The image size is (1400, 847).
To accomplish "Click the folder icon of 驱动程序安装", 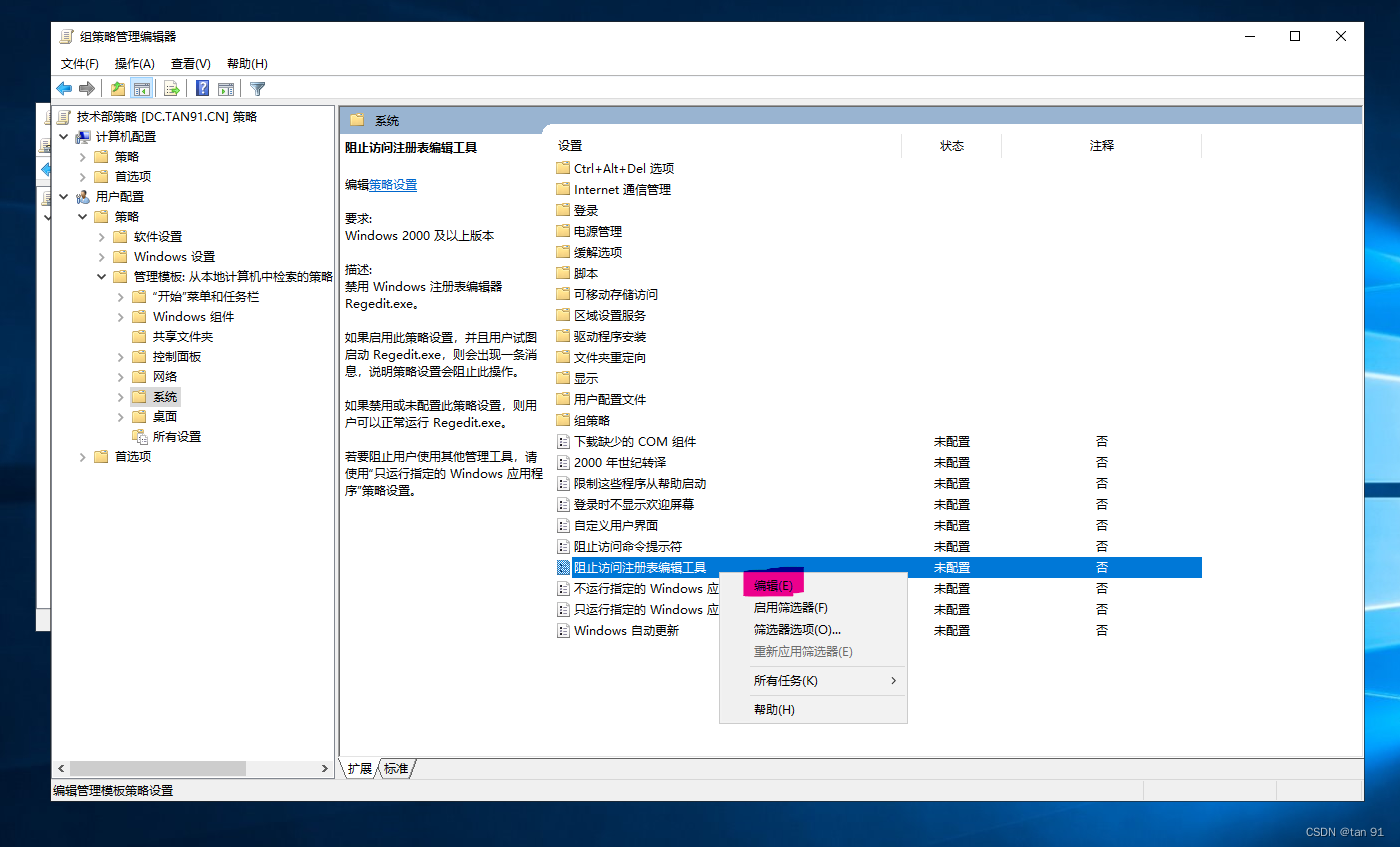I will (x=563, y=336).
